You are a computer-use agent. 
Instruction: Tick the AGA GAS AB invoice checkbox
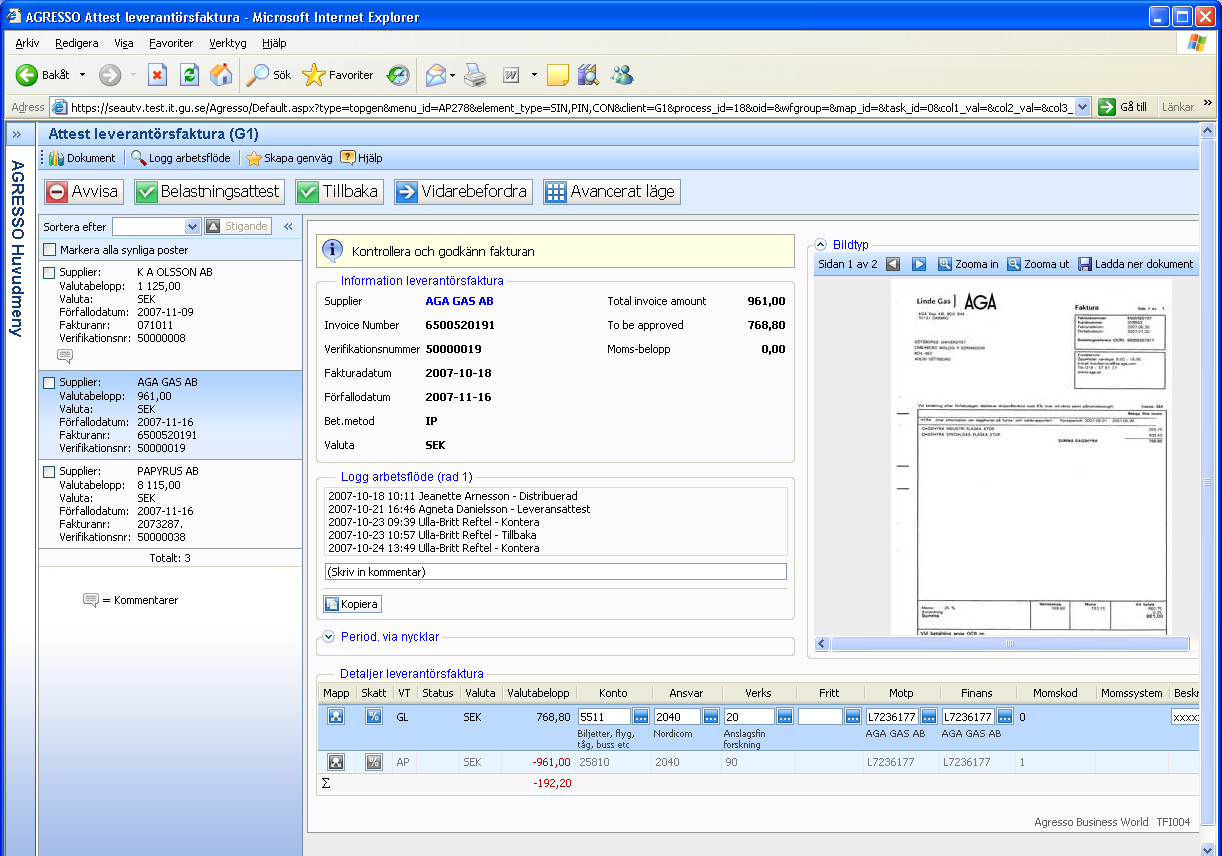(49, 383)
